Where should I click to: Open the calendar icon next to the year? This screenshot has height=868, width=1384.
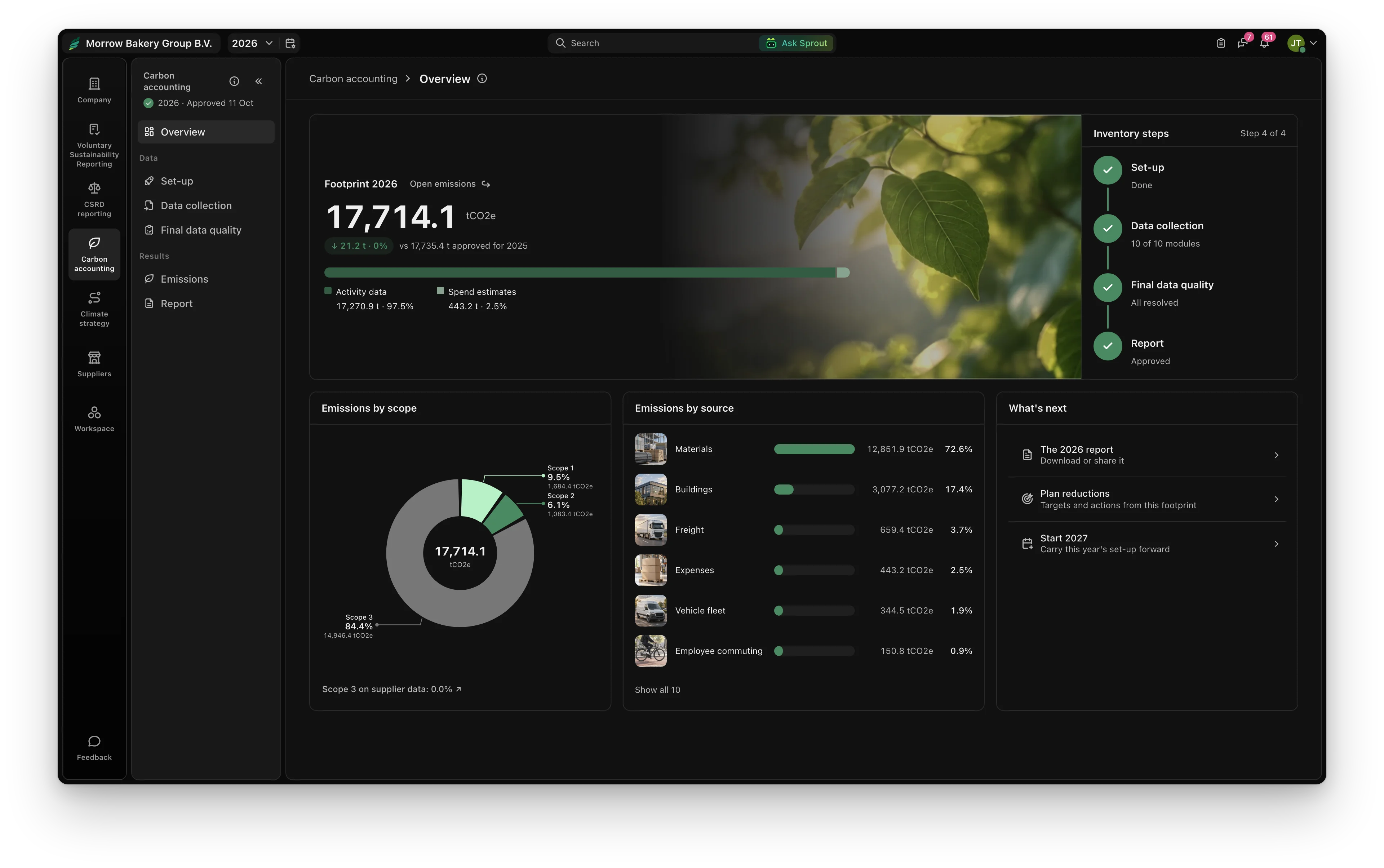(290, 43)
